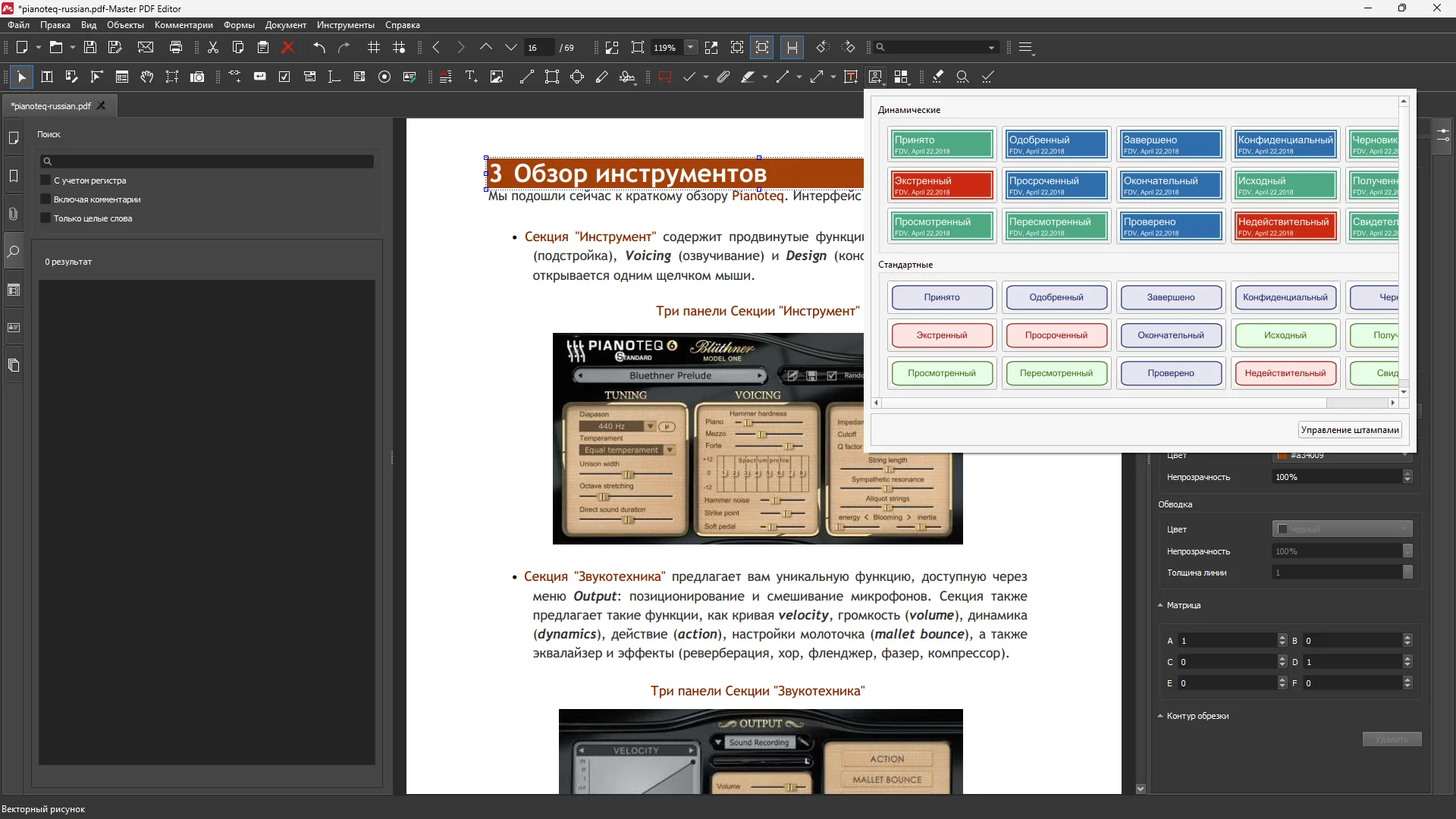1456x819 pixels.
Task: Click the Управление штампами button
Action: 1349,430
